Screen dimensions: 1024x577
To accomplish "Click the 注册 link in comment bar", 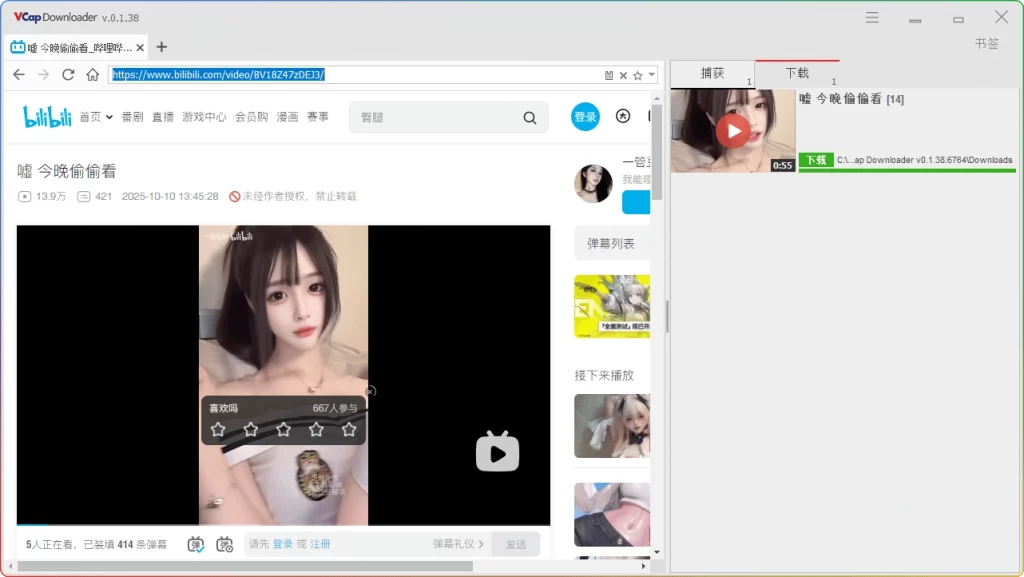I will (318, 543).
